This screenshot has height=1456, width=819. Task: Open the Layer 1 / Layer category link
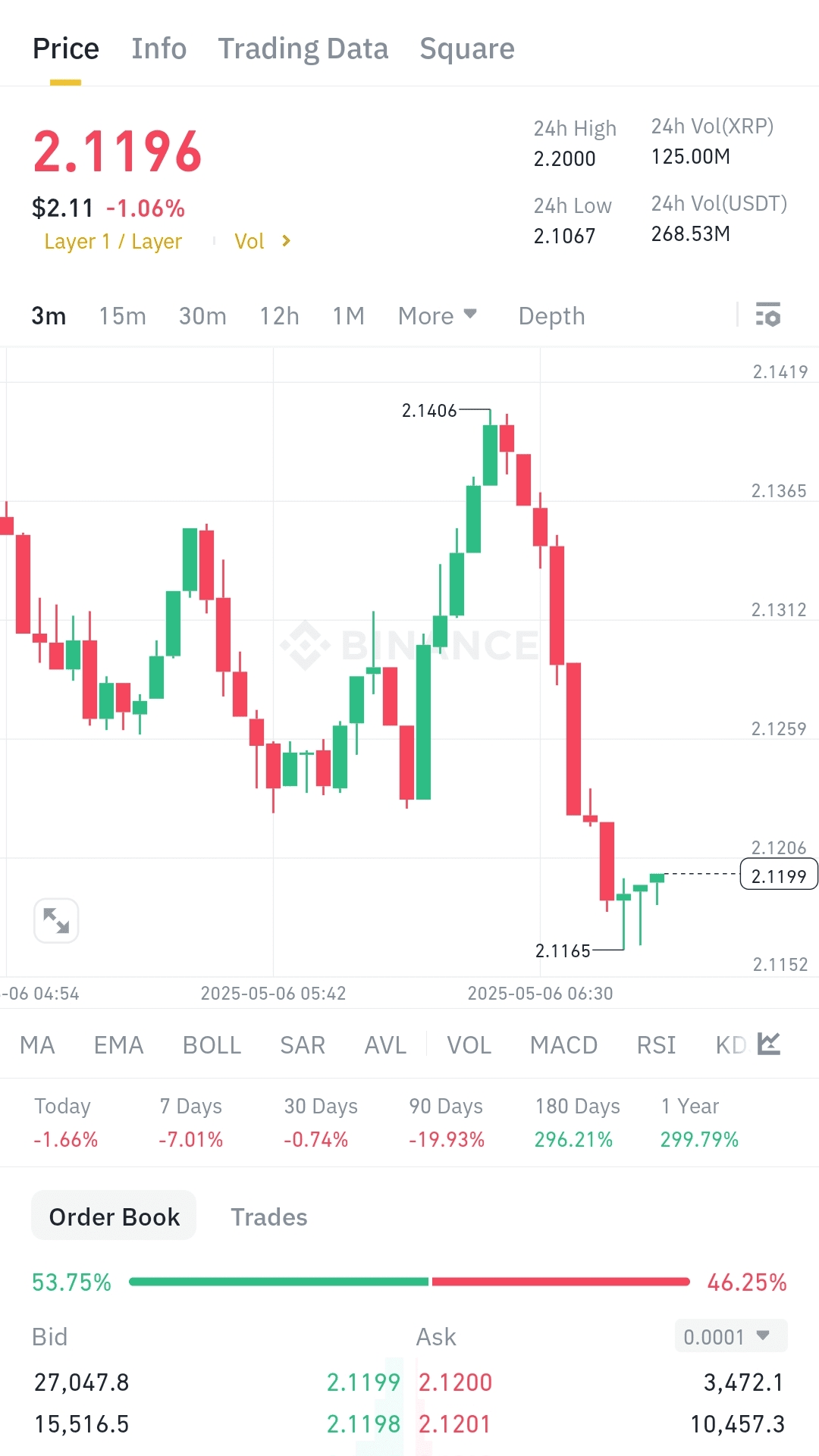113,241
